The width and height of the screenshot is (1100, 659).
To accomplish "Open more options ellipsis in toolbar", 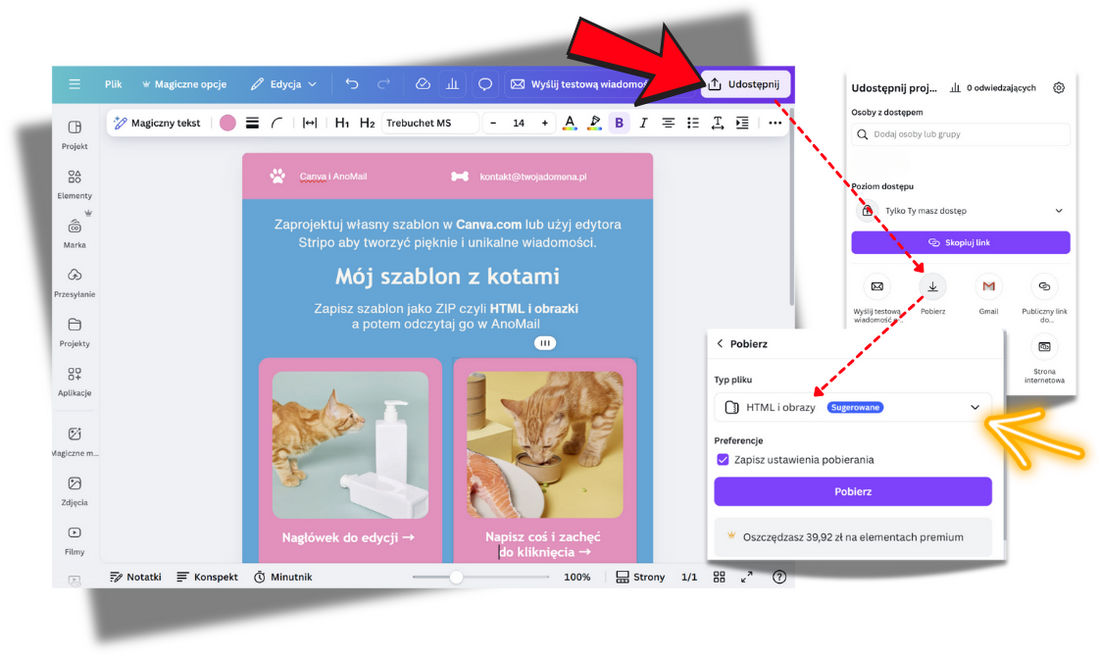I will tap(774, 123).
